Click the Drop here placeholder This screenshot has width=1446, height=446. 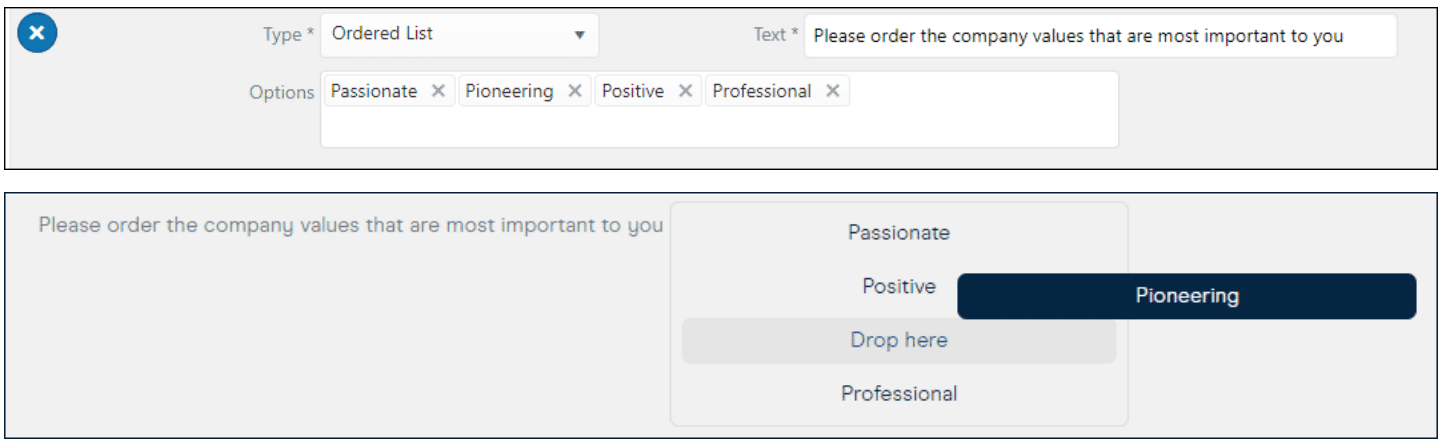899,340
